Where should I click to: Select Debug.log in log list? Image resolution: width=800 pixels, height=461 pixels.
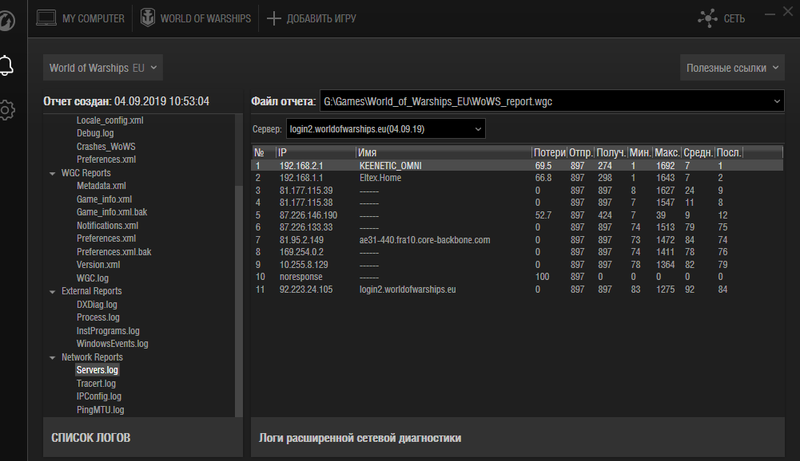[95, 133]
